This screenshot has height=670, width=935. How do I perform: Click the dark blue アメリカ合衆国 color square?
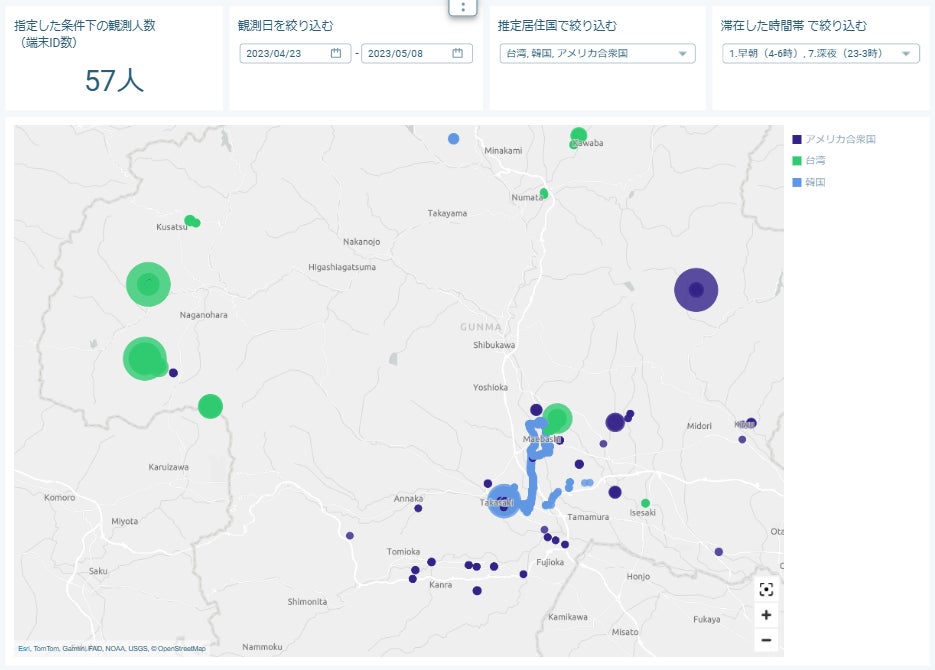[x=797, y=139]
